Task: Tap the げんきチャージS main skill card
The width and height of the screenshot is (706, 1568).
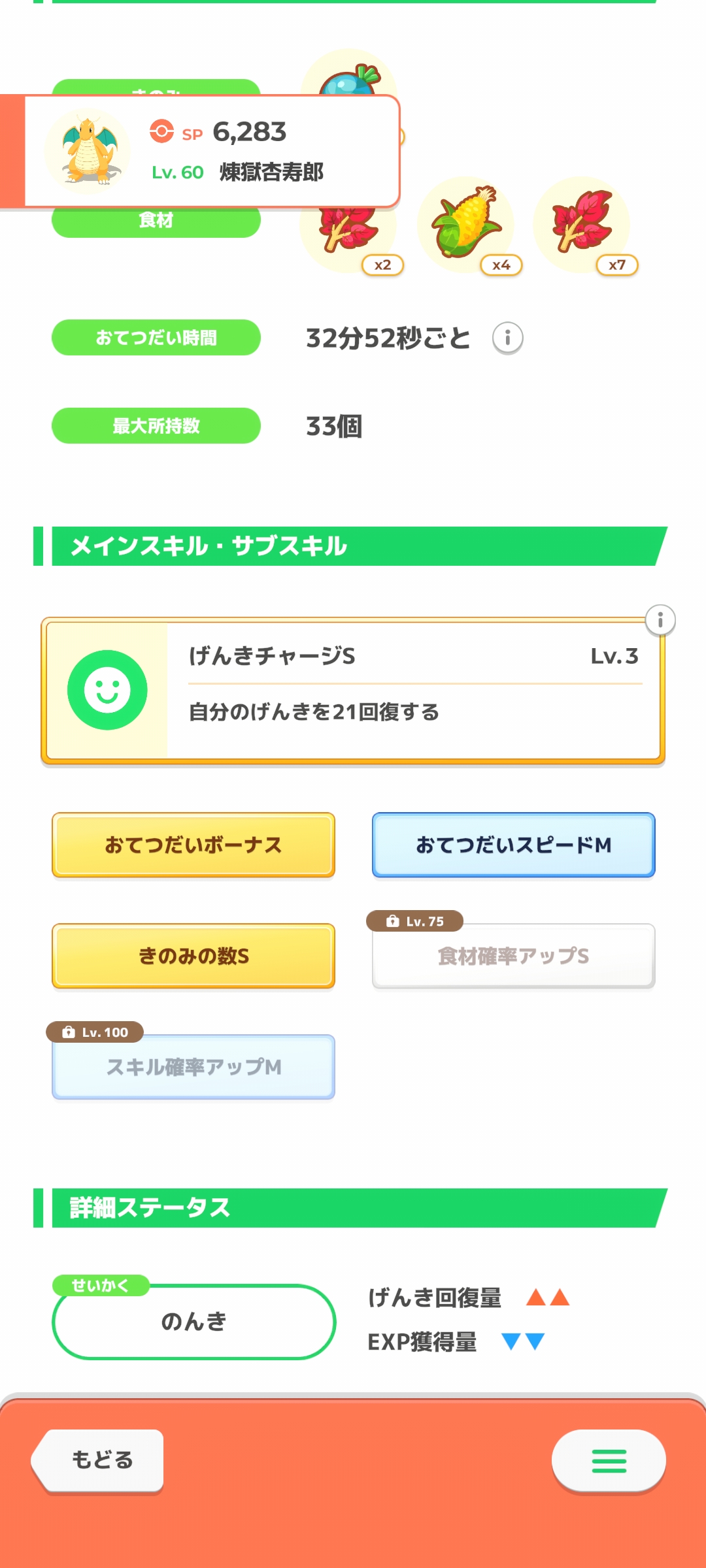Action: (412, 691)
